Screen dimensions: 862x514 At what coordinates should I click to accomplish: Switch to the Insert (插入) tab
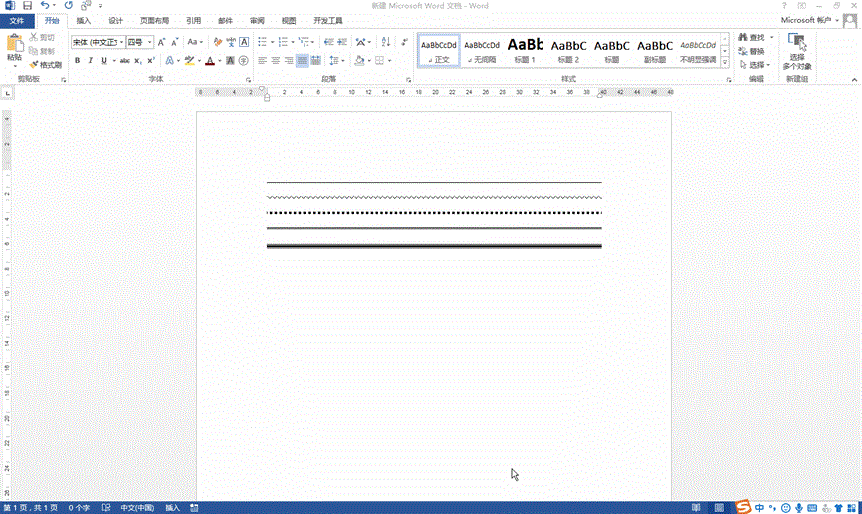(x=84, y=20)
